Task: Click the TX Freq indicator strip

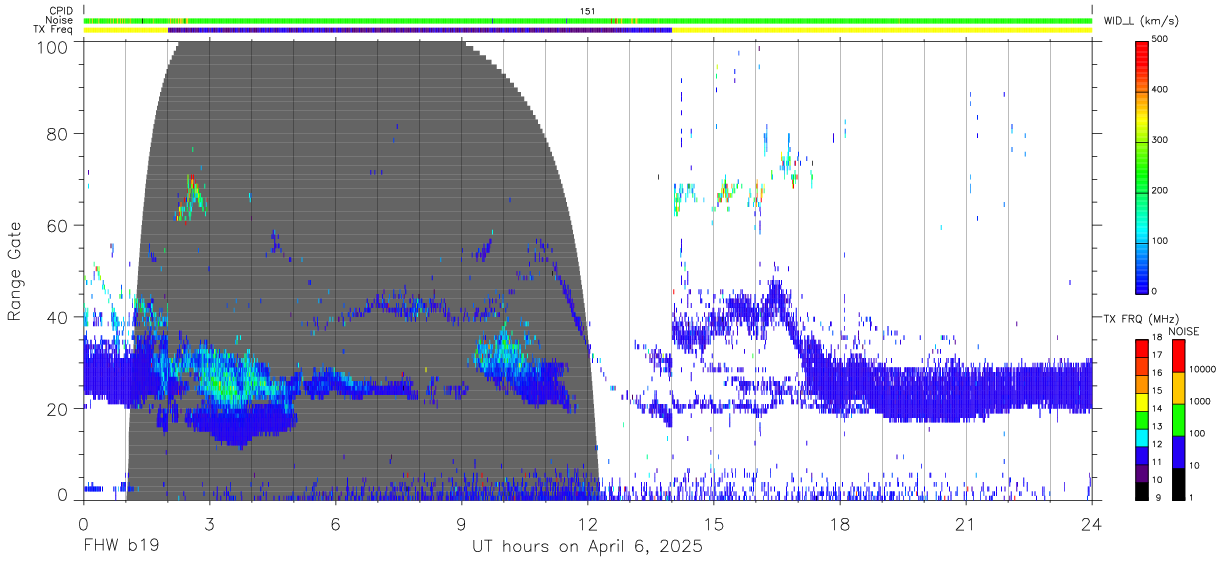Action: coord(588,30)
